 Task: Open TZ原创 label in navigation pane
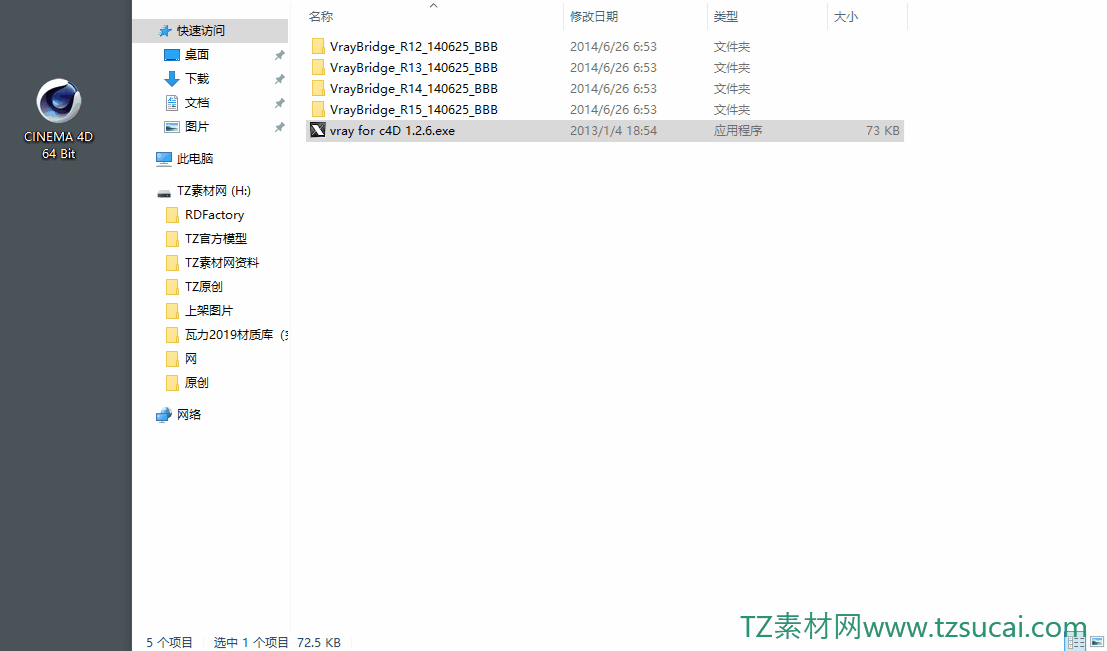204,287
